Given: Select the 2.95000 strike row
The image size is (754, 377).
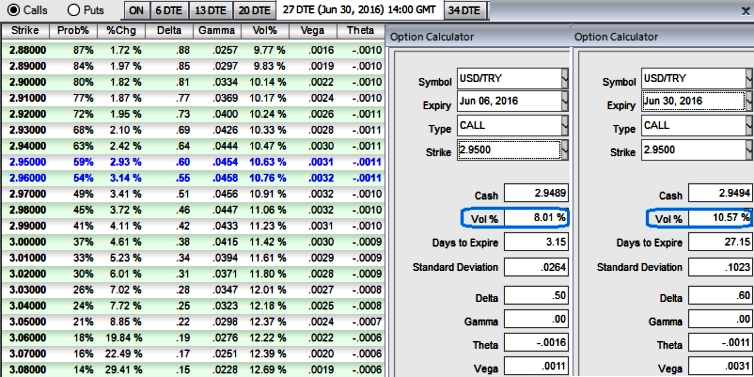Looking at the screenshot, I should click(192, 162).
